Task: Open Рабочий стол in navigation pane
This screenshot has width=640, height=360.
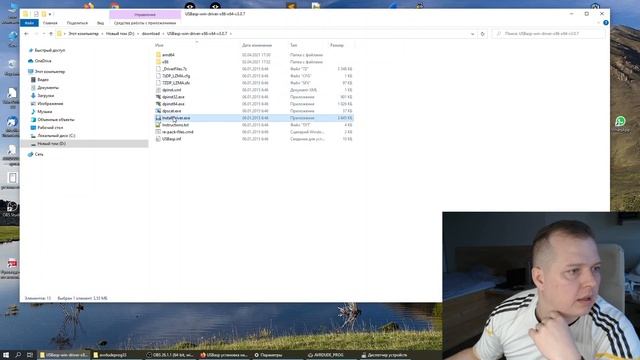Action: click(50, 127)
